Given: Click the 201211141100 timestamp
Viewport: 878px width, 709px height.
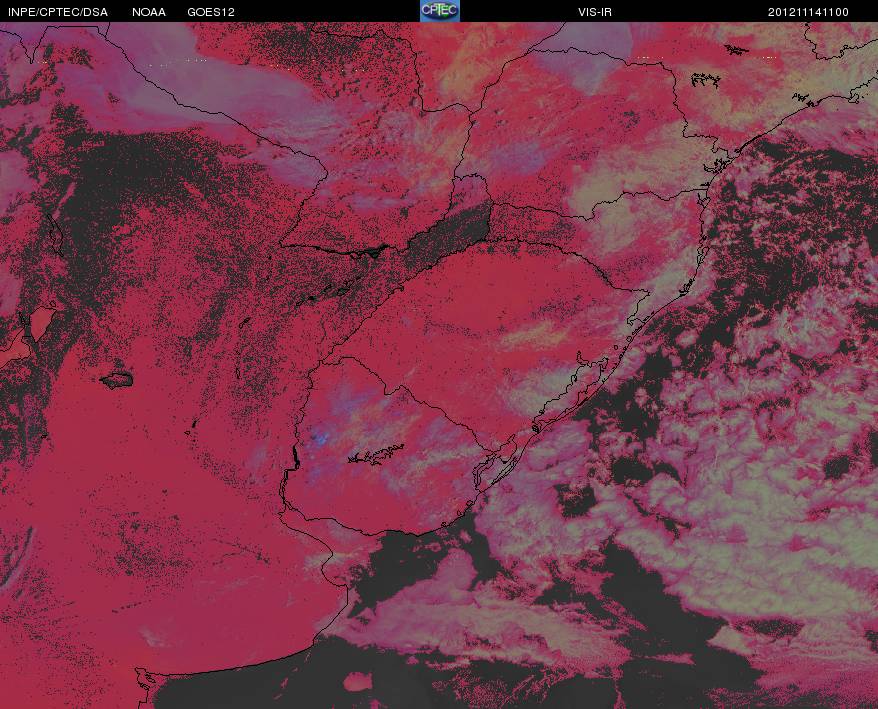Looking at the screenshot, I should coord(808,12).
